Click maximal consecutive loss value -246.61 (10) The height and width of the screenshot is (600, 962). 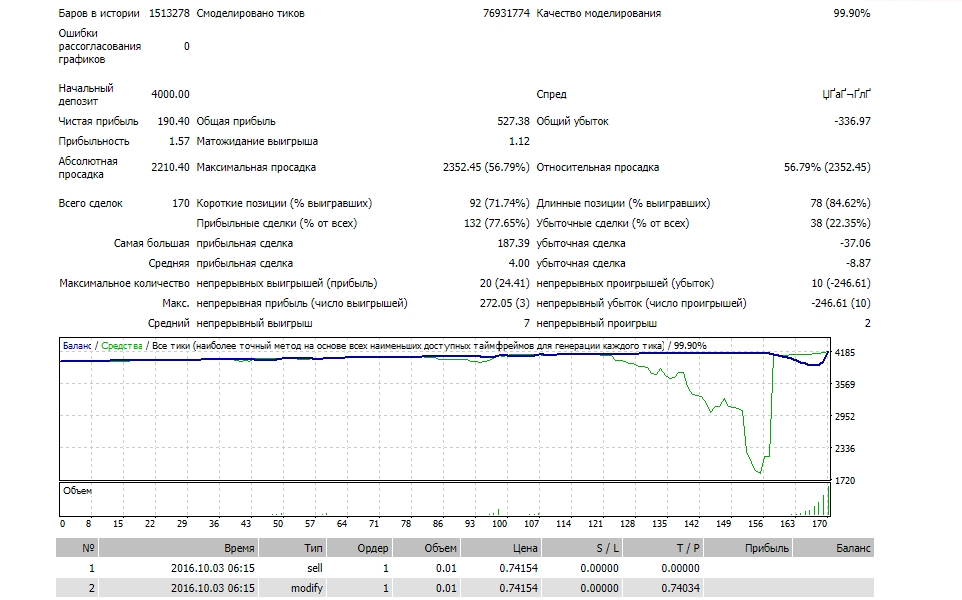coord(841,303)
